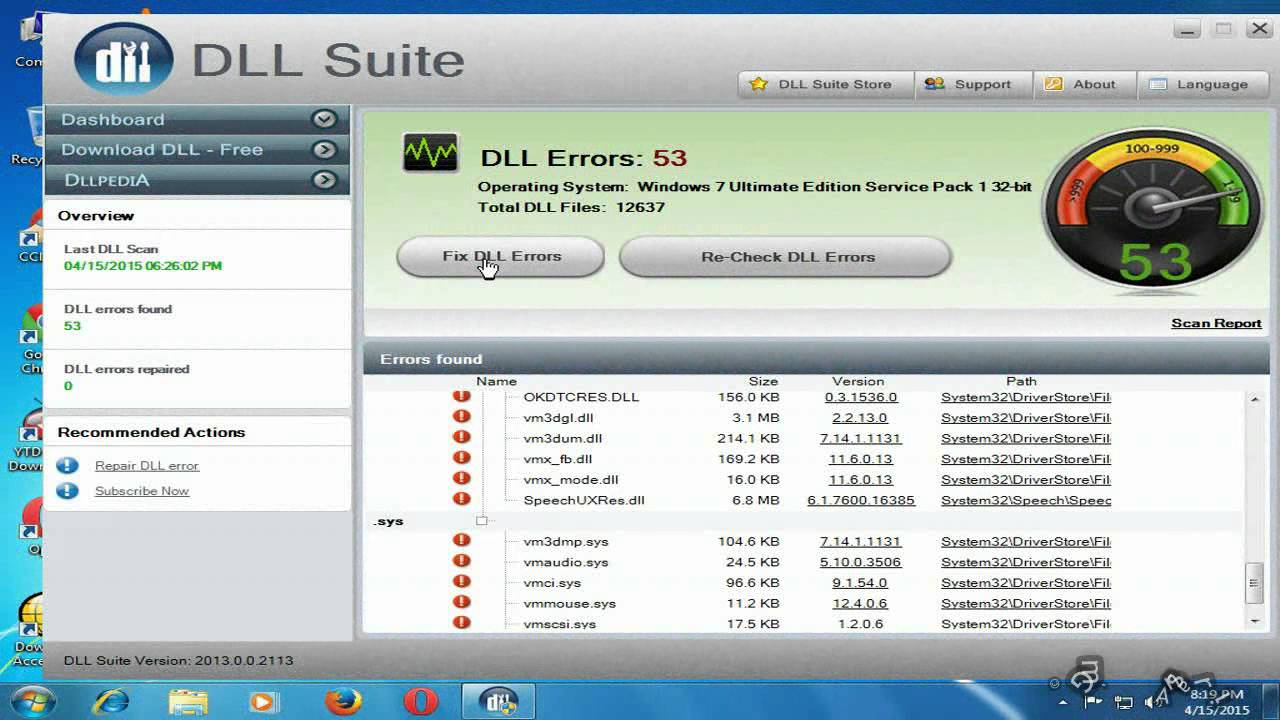The height and width of the screenshot is (720, 1280).
Task: Select the vmaudio.sys file name
Action: (565, 562)
